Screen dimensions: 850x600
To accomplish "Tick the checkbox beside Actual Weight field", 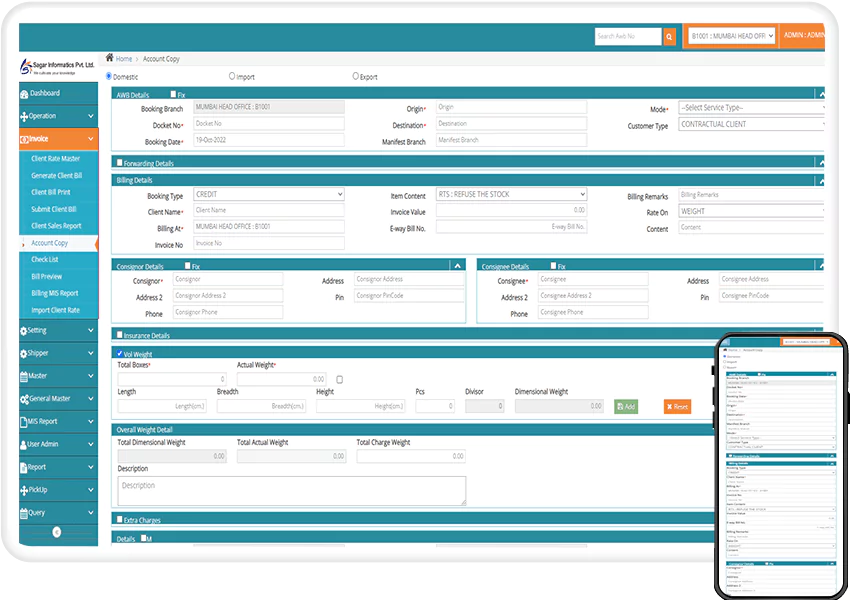I will pos(339,379).
